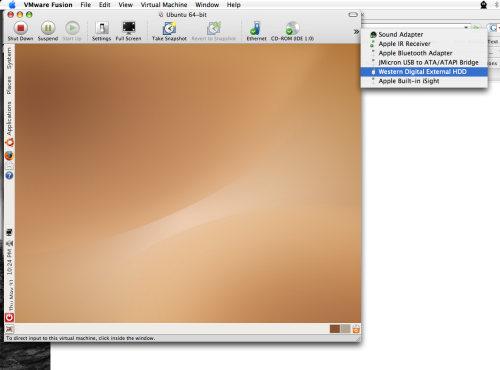500x370 pixels.
Task: Click the red power quit button in panel
Action: [x=9, y=317]
